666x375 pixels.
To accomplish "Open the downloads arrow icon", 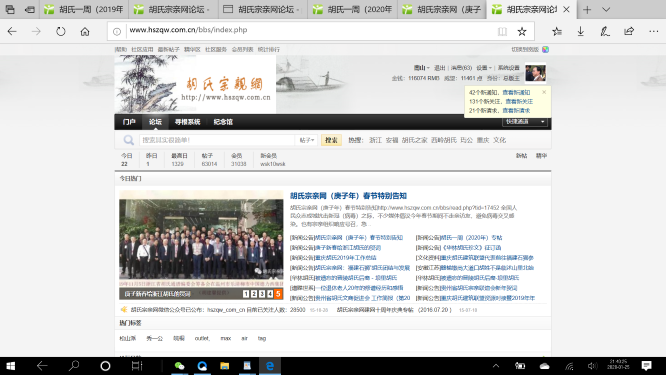I will pos(581,31).
